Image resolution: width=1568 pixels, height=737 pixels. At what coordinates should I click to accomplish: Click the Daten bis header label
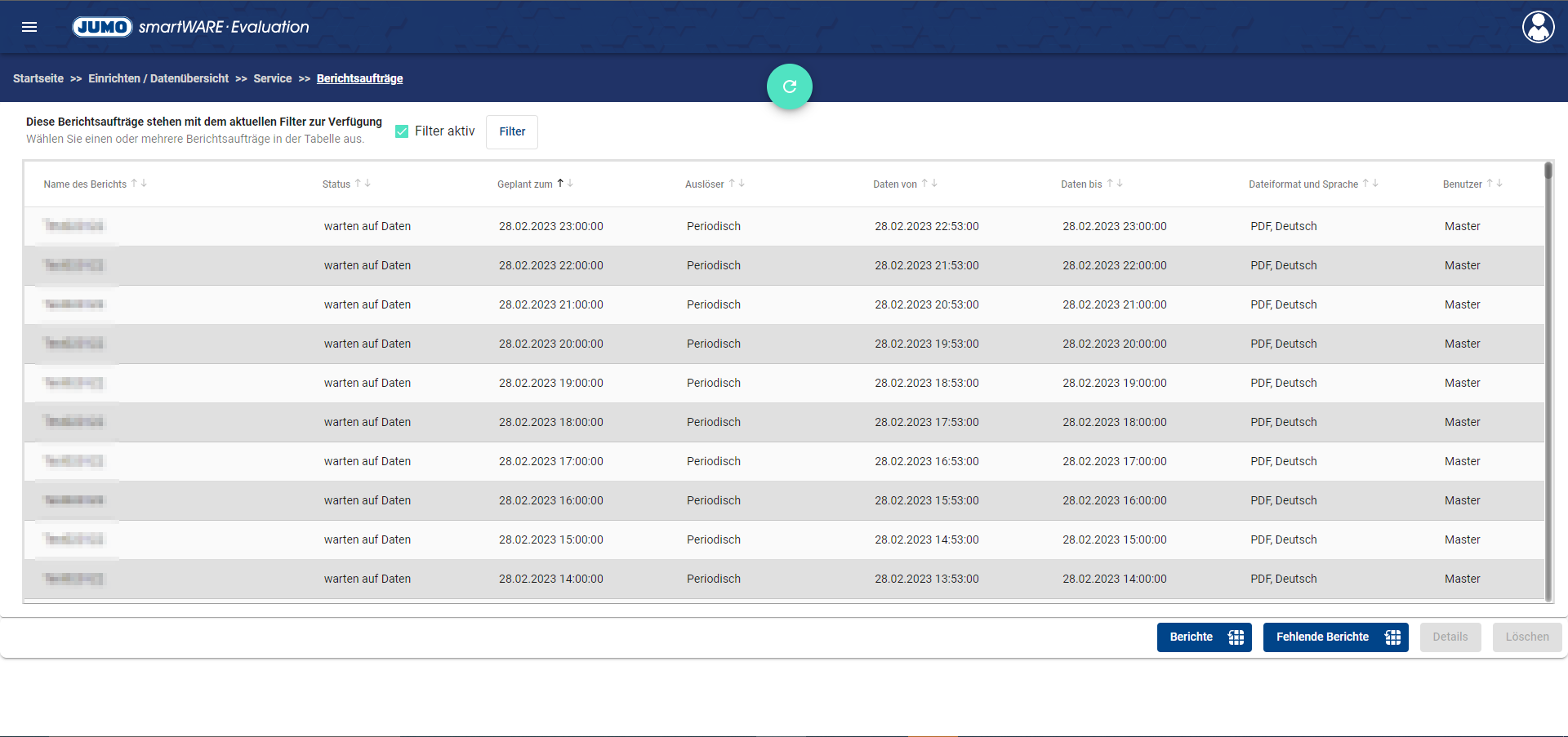tap(1082, 184)
